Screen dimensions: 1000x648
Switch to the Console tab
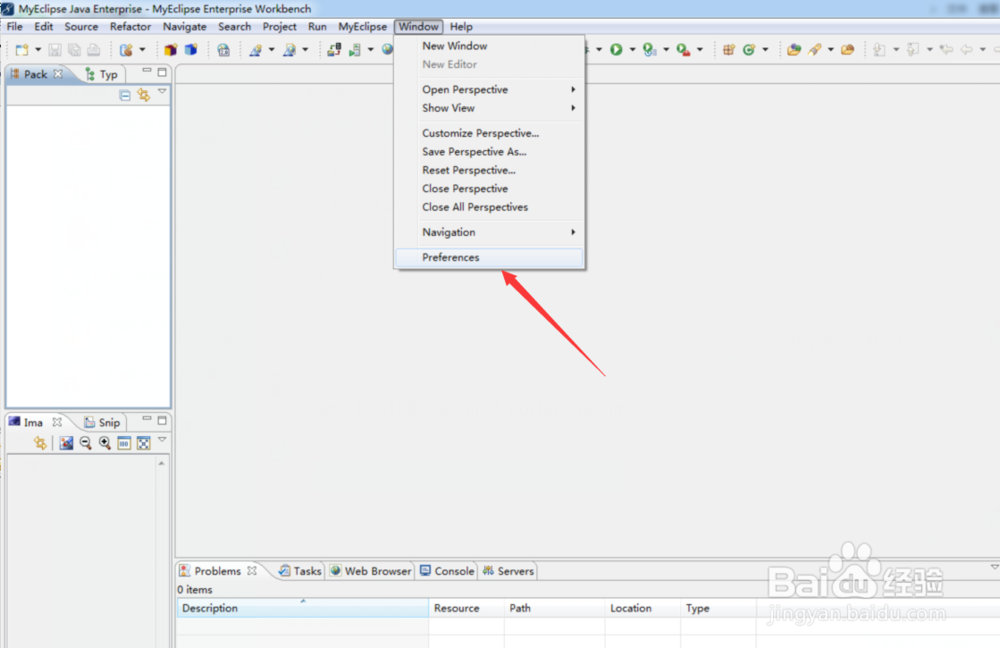point(447,571)
